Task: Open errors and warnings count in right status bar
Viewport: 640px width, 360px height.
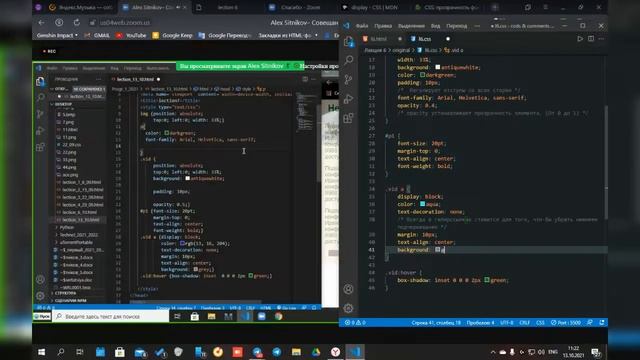Action: coord(355,322)
